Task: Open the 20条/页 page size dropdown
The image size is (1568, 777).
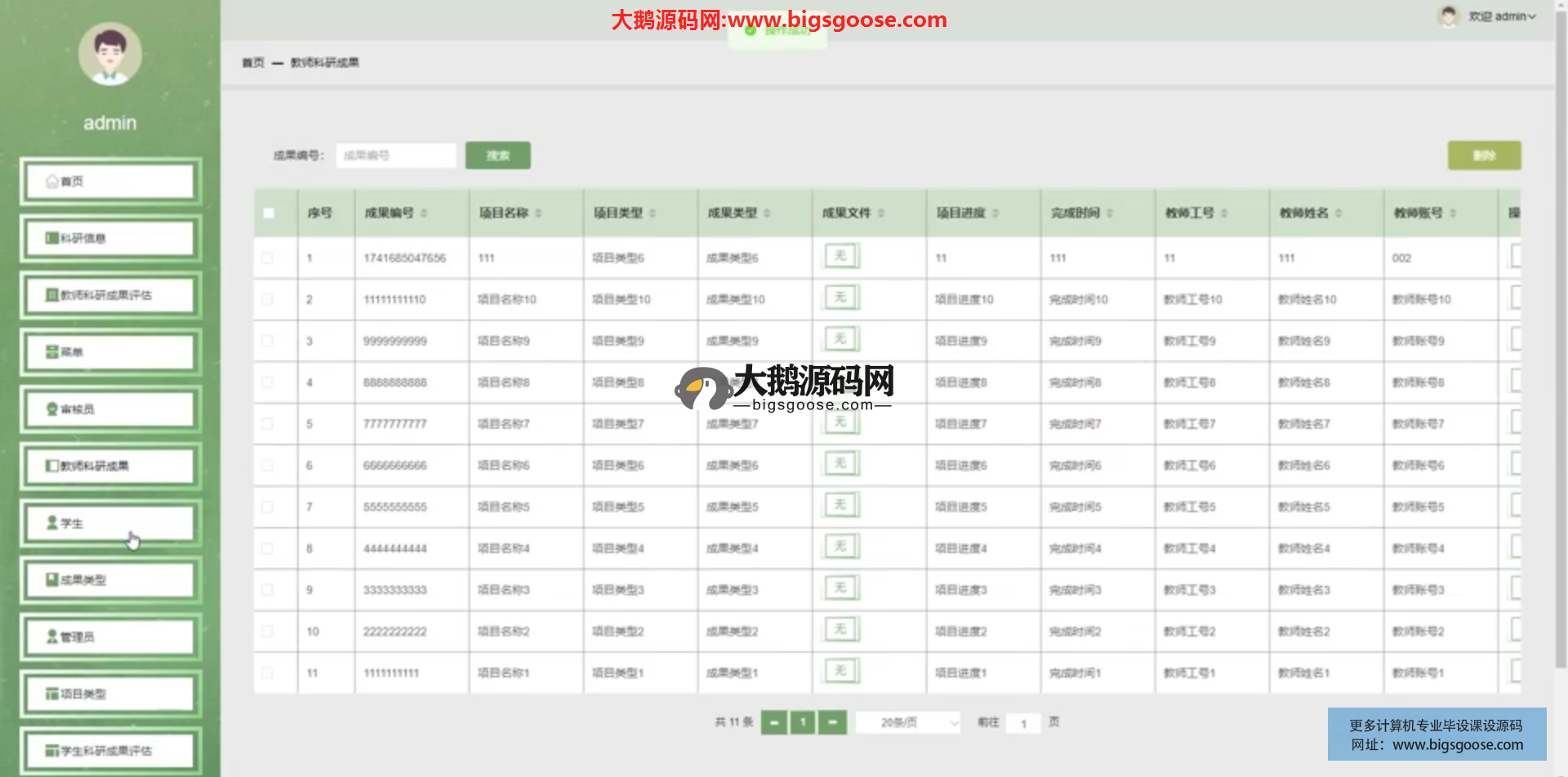Action: 907,722
